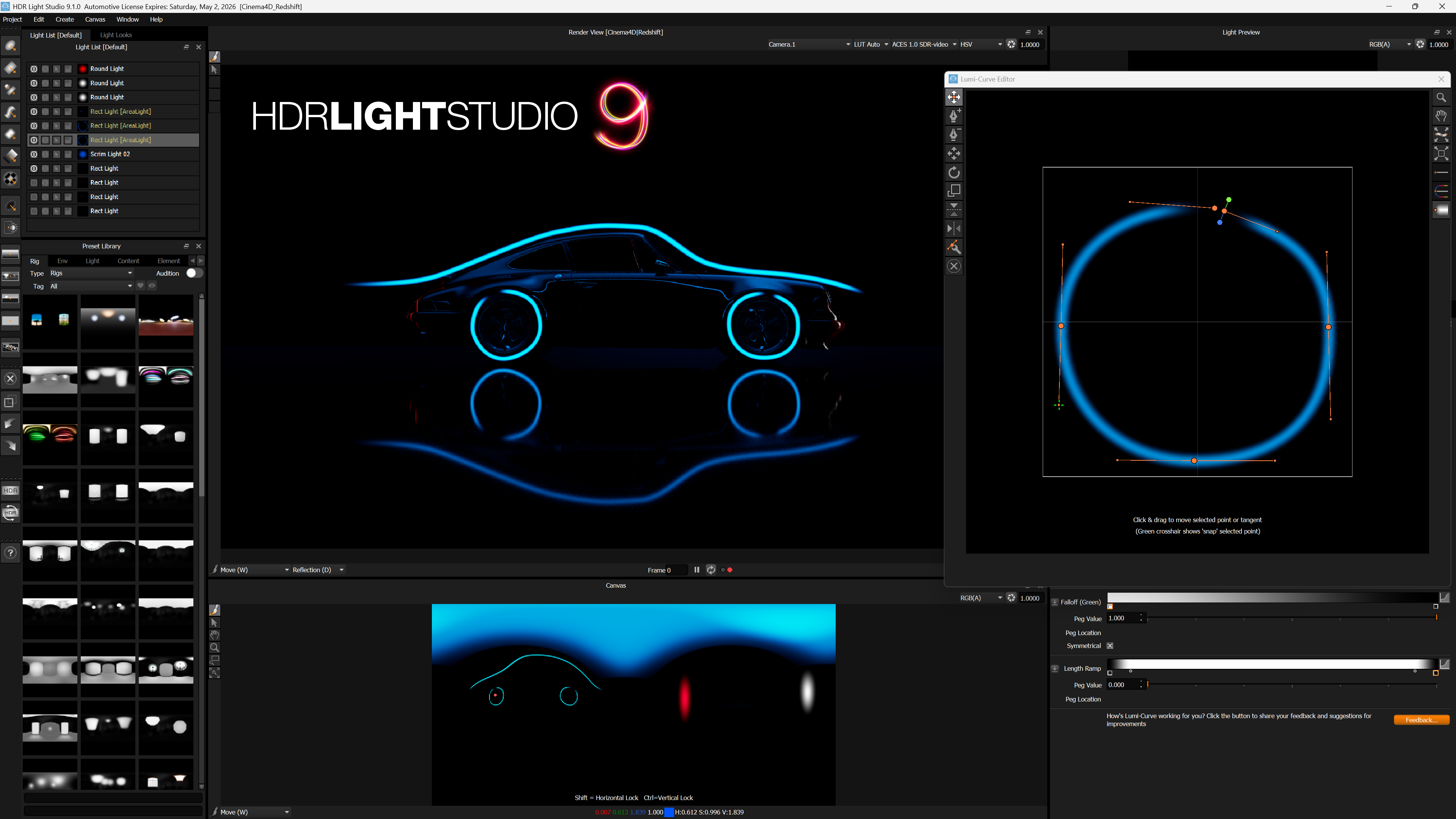Click Falloff (Green) load preset arrow button
The height and width of the screenshot is (819, 1456).
(x=1055, y=602)
